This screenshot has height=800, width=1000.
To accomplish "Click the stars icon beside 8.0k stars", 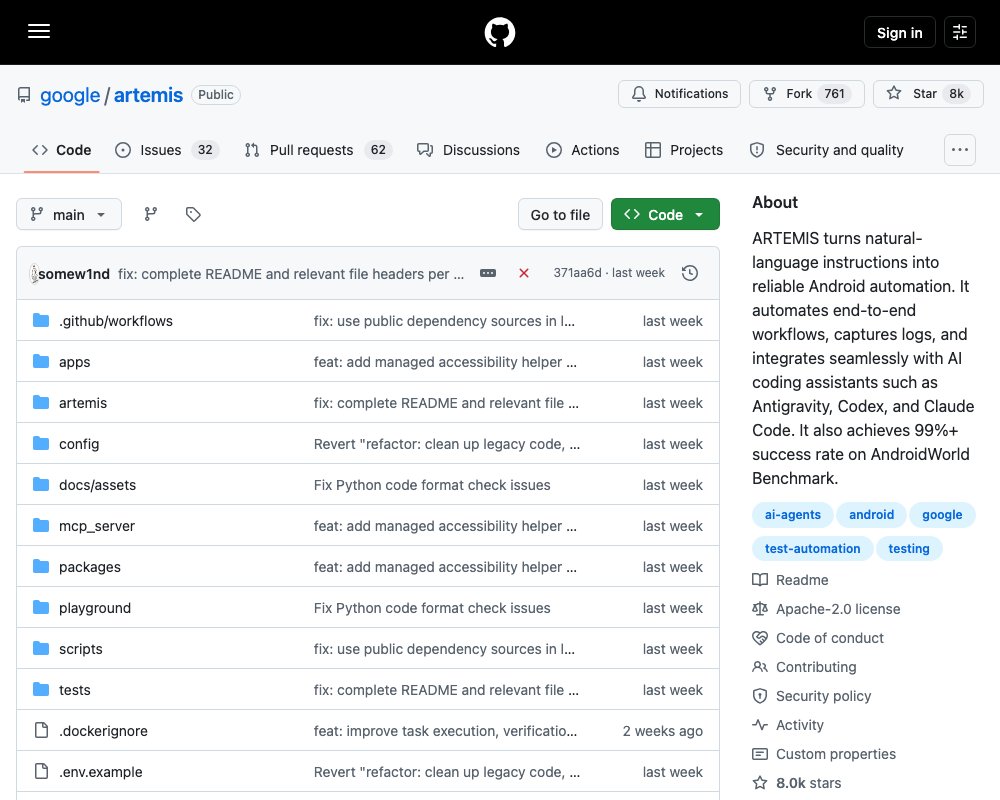I will tap(760, 783).
